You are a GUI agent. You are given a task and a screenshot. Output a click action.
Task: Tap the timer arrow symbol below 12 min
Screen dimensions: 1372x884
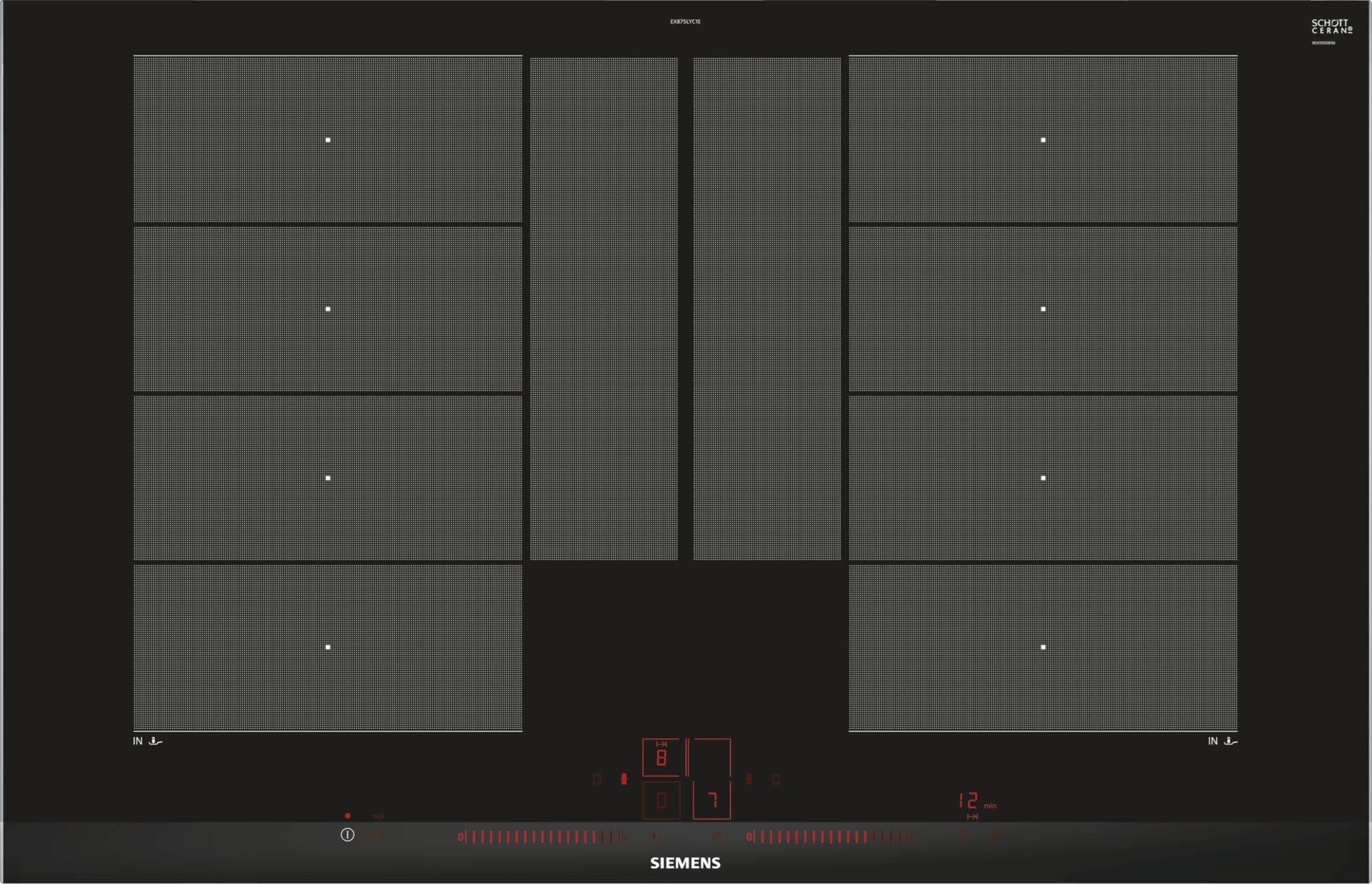[972, 817]
